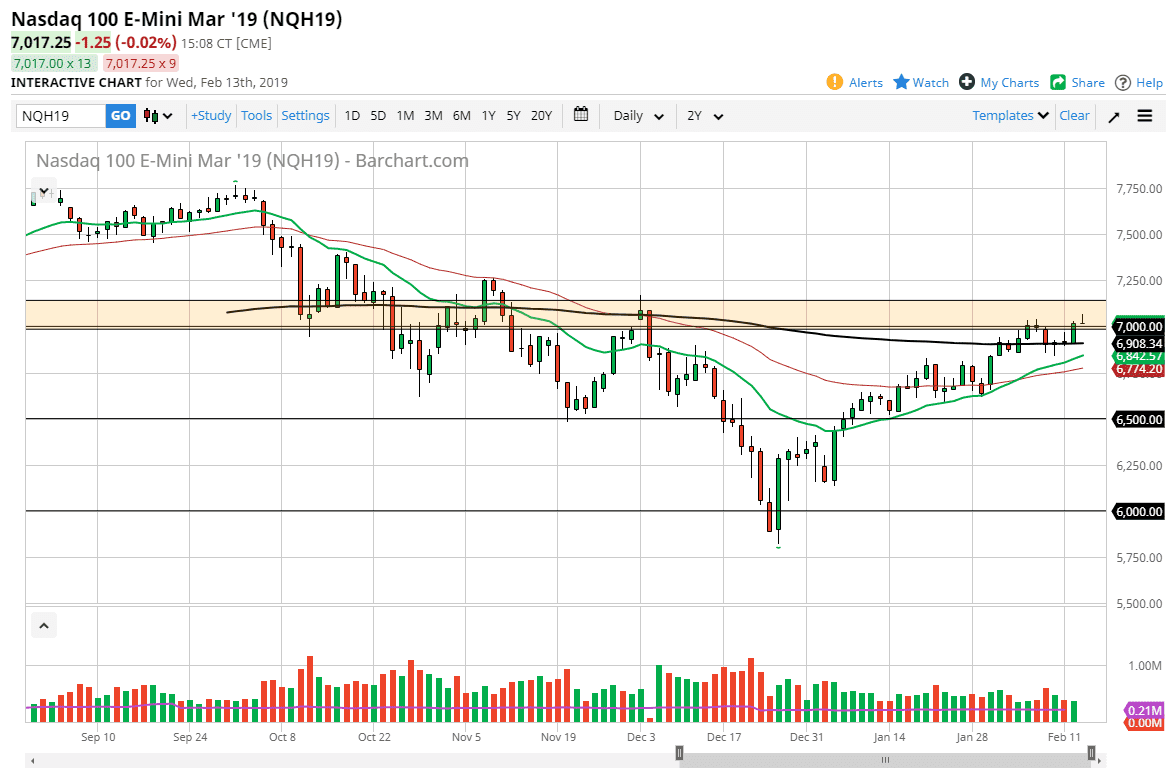Open the Tools menu
1168x770 pixels.
pos(257,115)
